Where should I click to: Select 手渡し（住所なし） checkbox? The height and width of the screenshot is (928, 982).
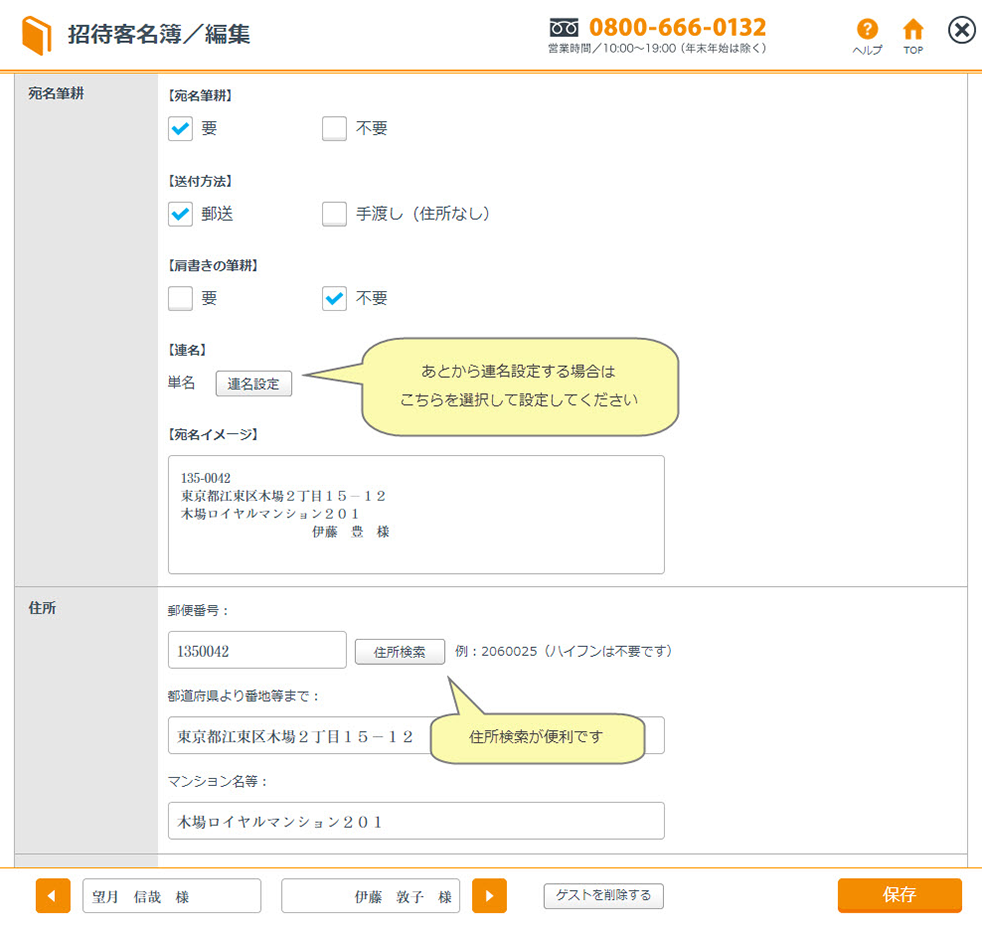click(334, 214)
